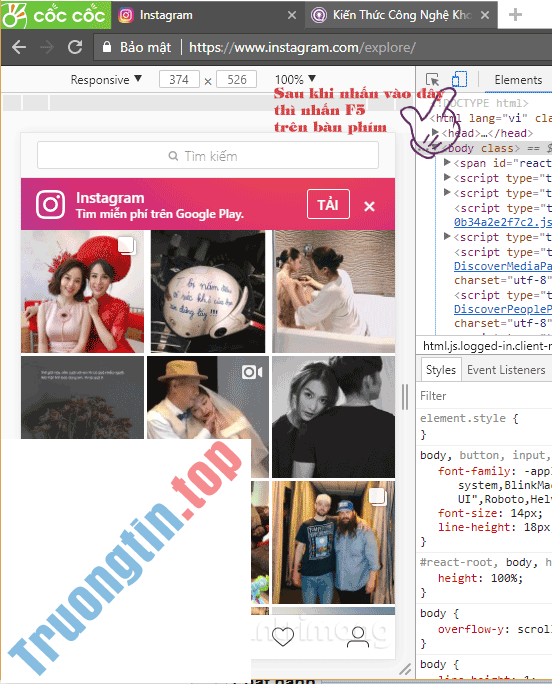Click the overflow-y property
The image size is (552, 684).
point(495,629)
